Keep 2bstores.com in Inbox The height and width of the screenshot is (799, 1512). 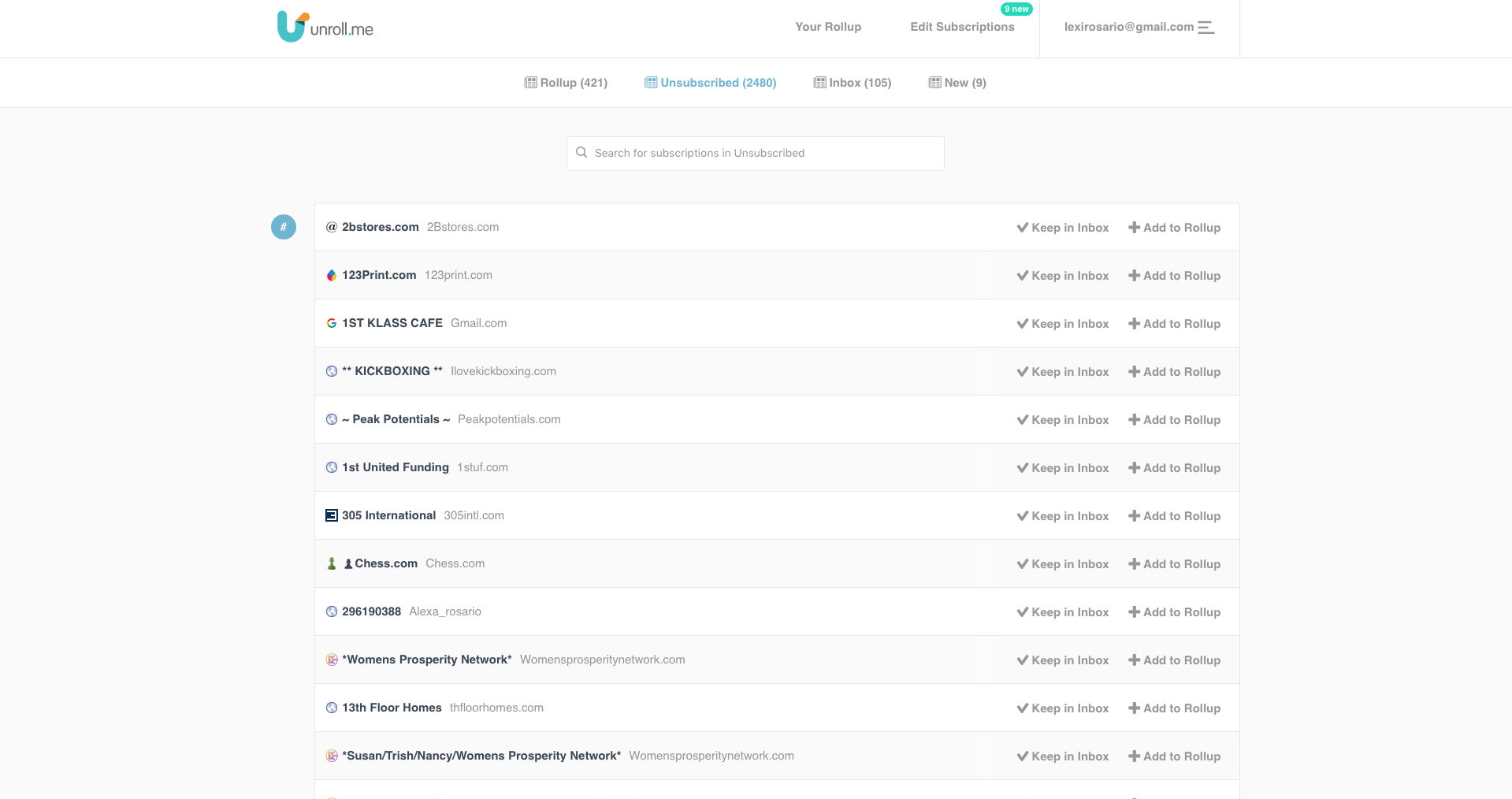1063,228
